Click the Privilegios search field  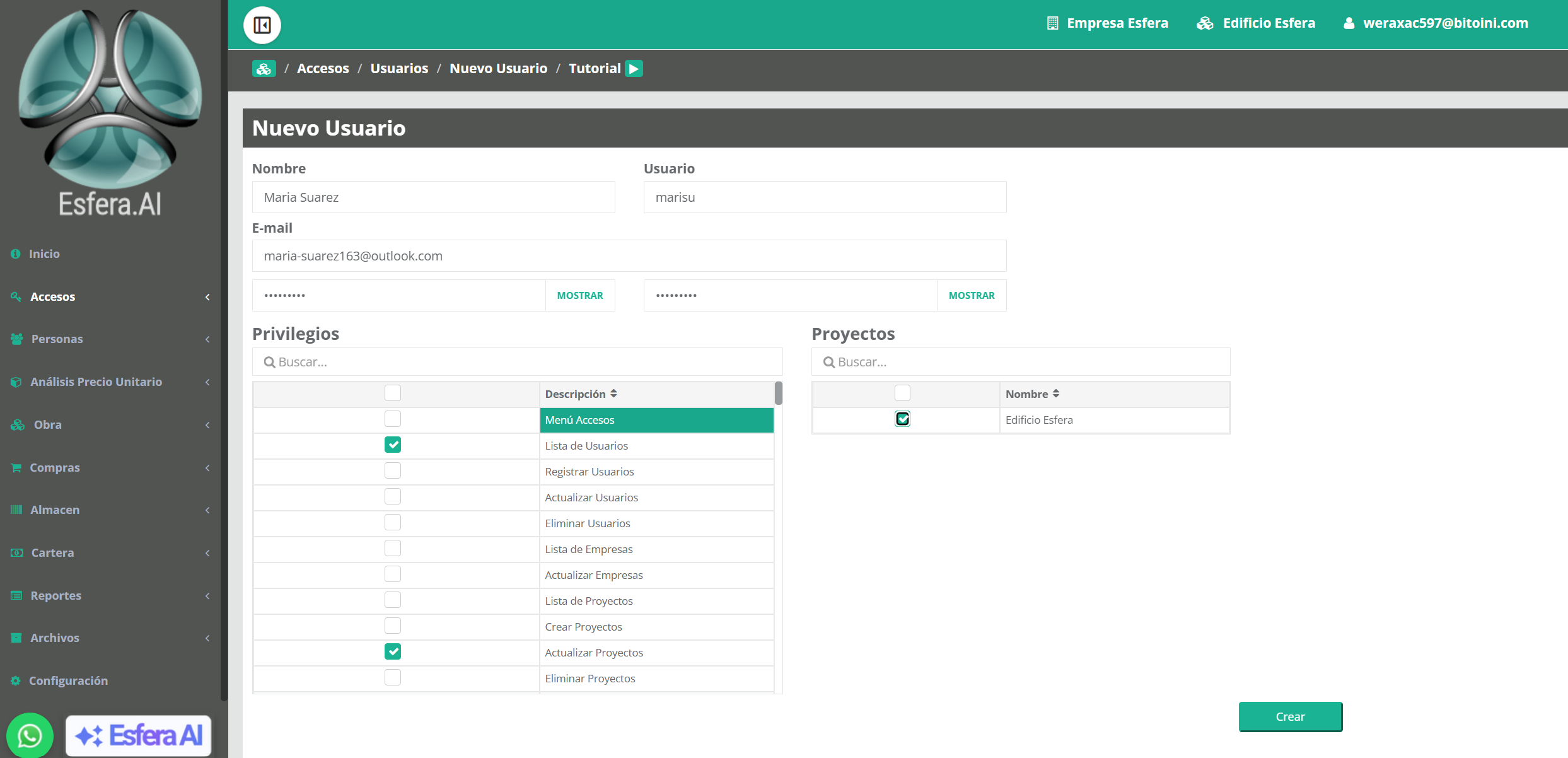click(x=517, y=362)
